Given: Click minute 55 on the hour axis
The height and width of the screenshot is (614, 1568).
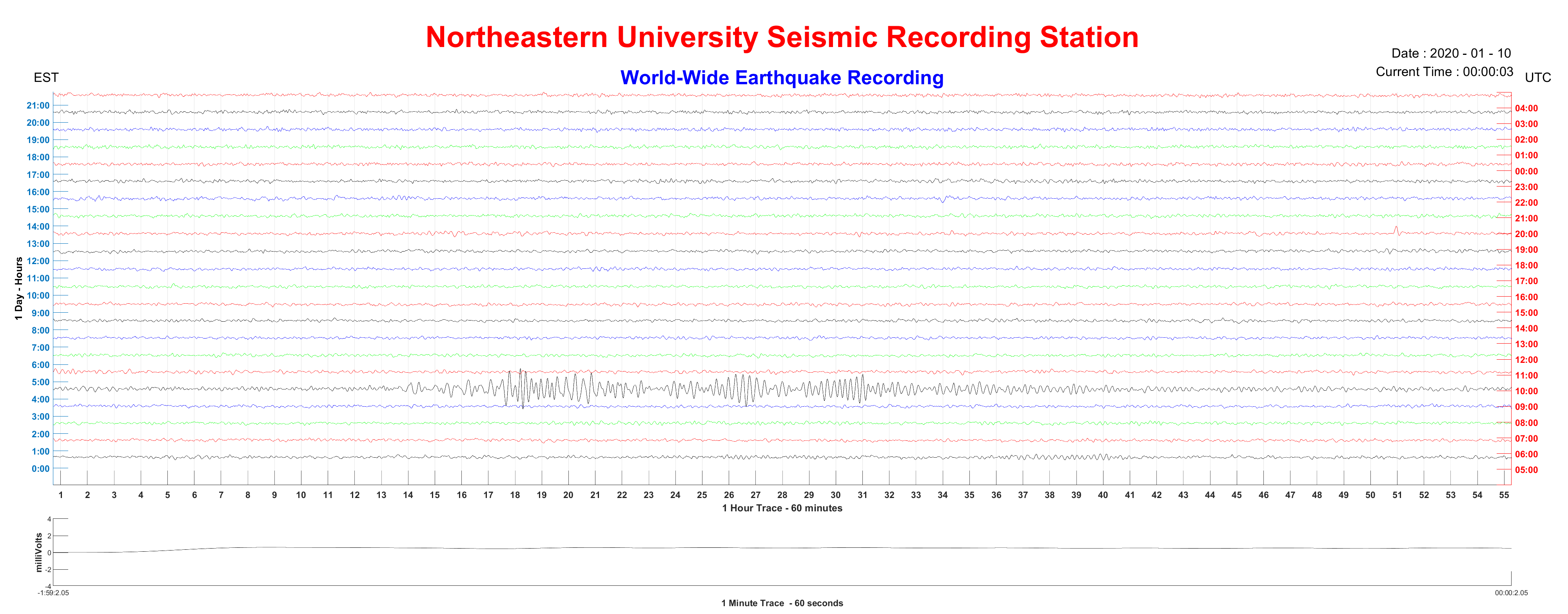Looking at the screenshot, I should [1504, 495].
